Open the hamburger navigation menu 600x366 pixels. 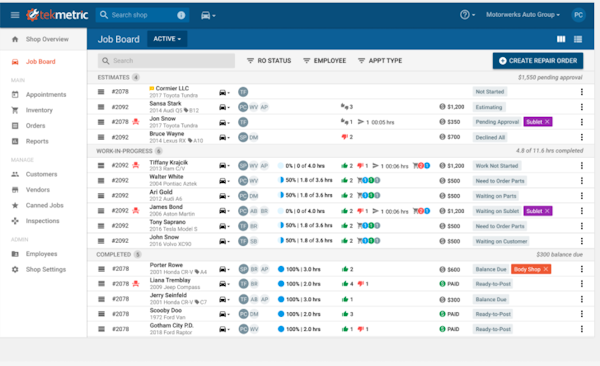(15, 15)
